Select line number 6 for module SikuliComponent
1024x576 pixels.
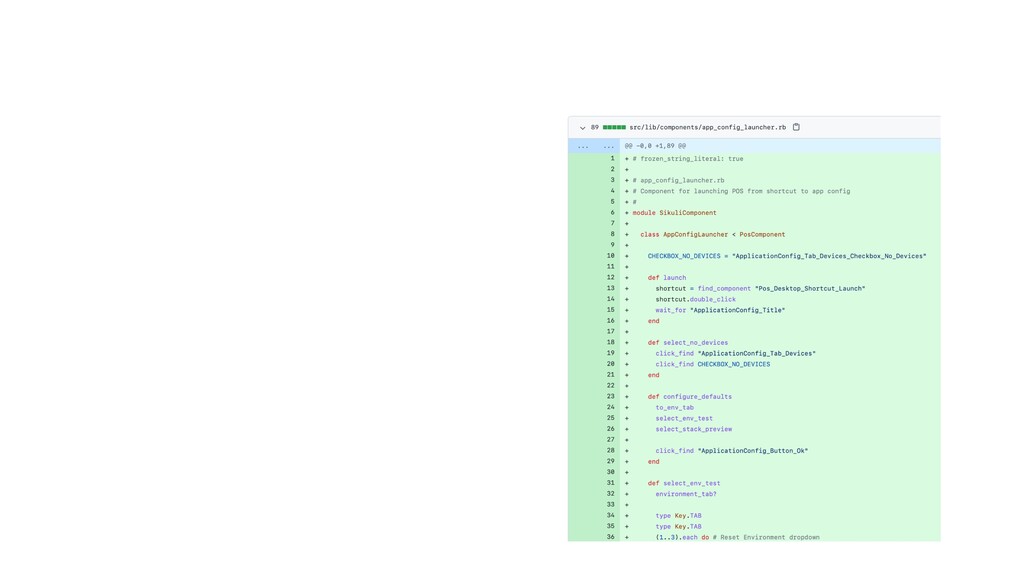click(612, 213)
